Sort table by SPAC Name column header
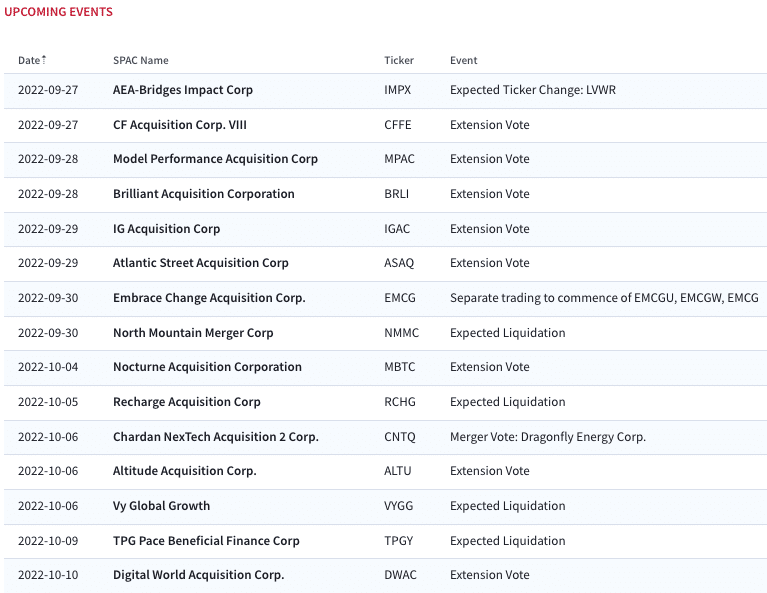767x593 pixels. tap(141, 60)
